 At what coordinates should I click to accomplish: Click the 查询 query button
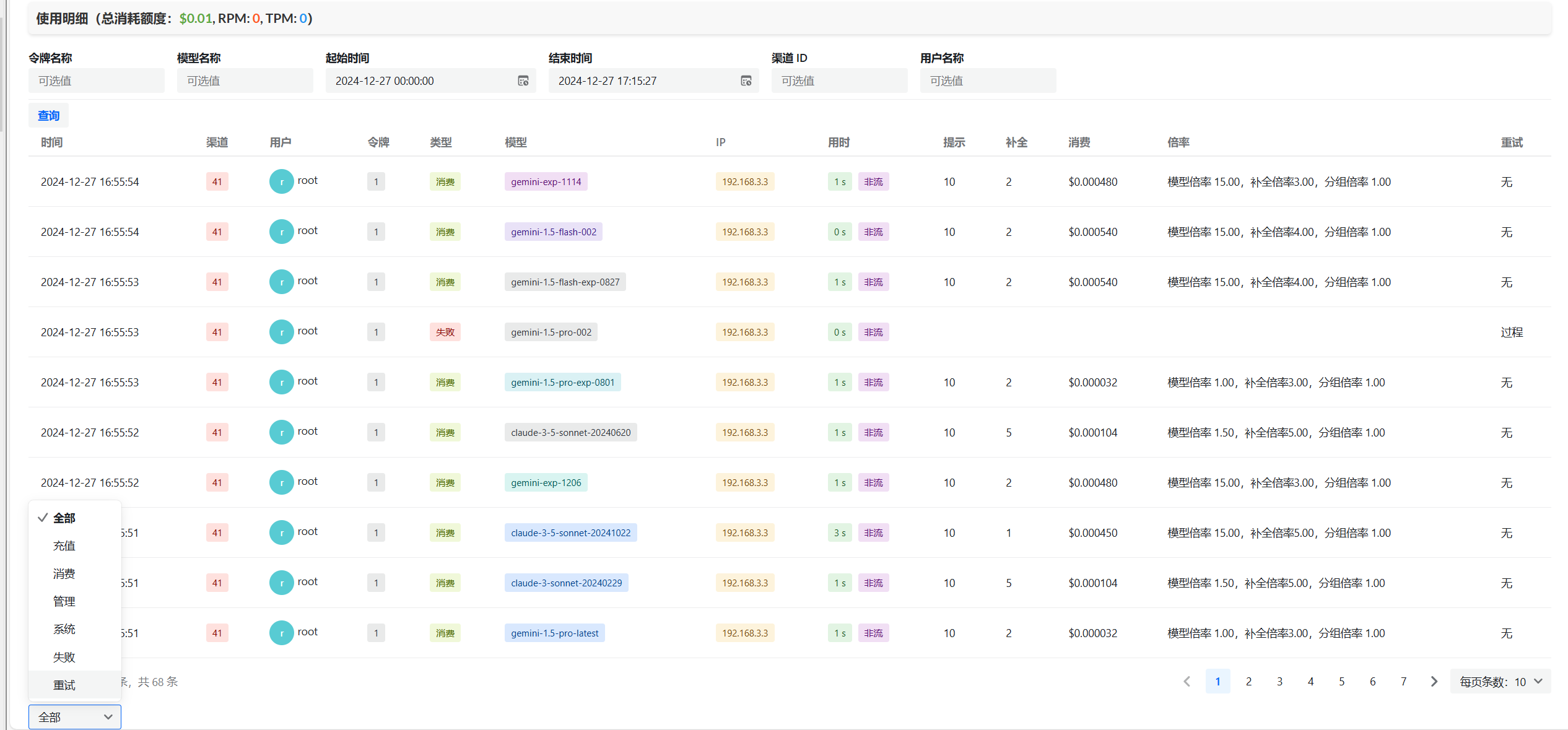click(x=49, y=115)
